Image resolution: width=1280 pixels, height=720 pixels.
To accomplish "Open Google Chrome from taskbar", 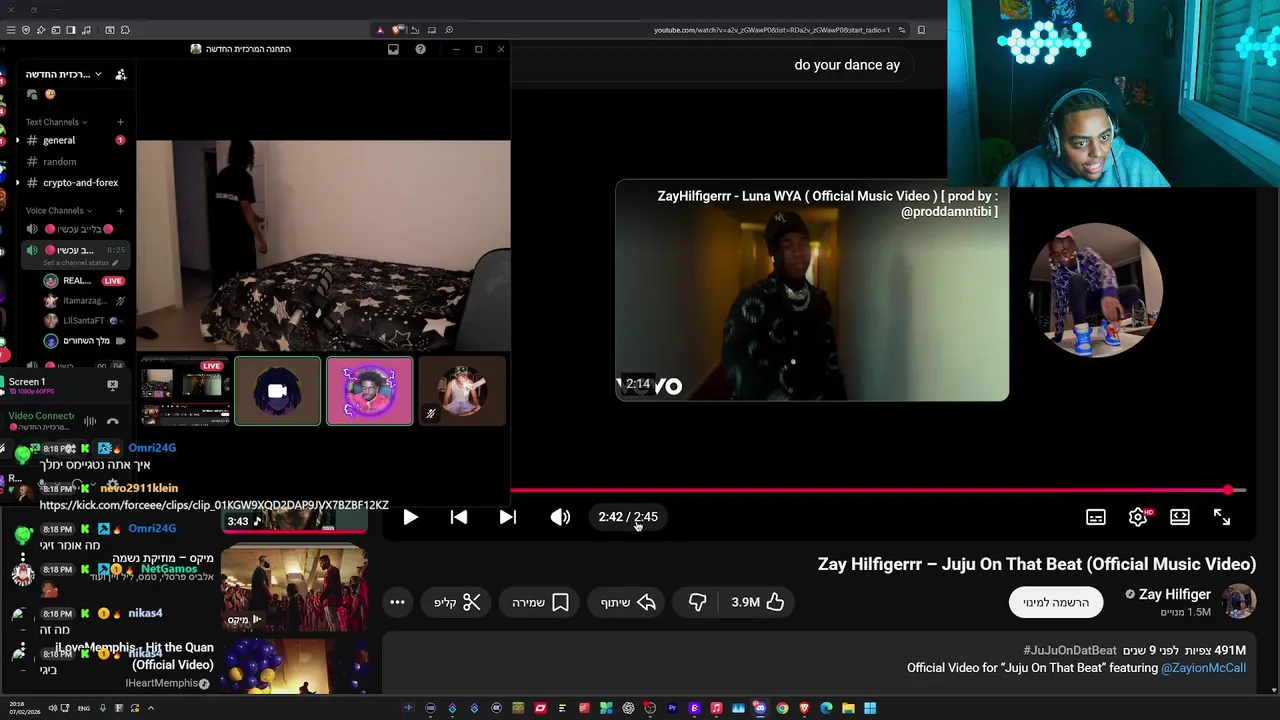I will [x=782, y=708].
